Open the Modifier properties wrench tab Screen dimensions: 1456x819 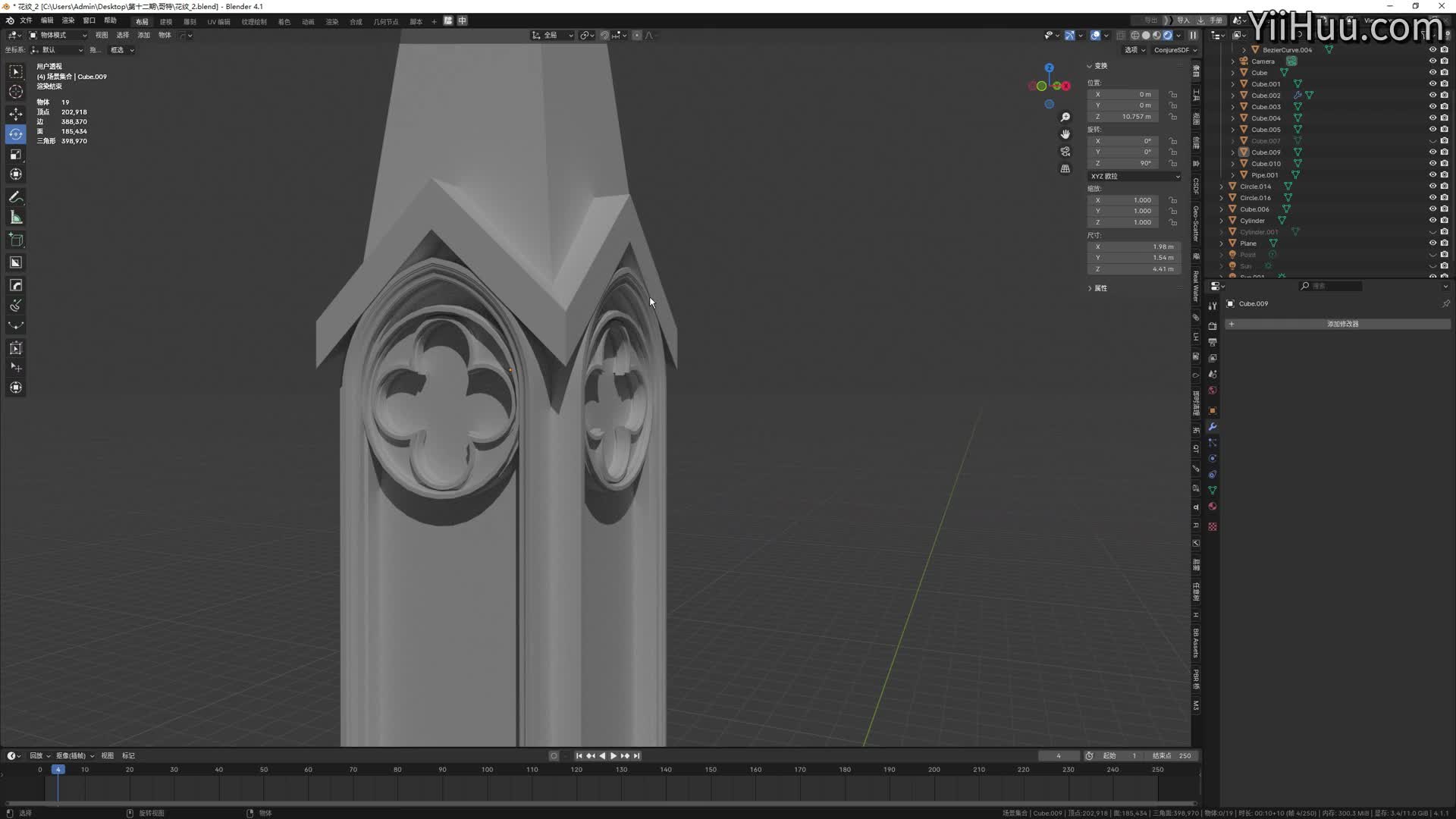pyautogui.click(x=1213, y=427)
